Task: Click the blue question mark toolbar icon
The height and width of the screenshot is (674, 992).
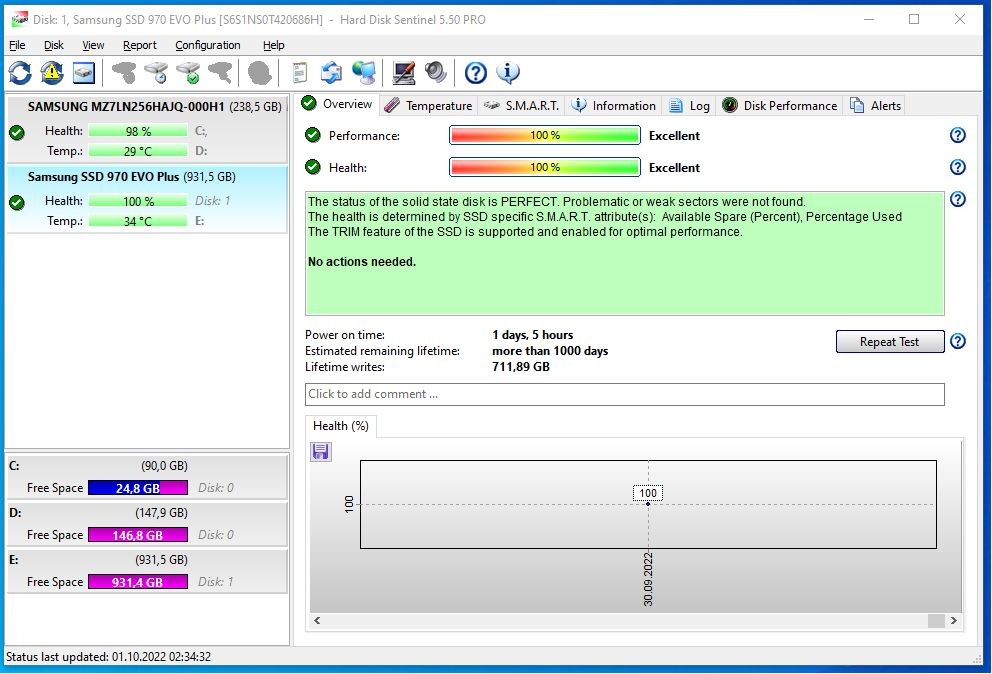Action: 475,73
